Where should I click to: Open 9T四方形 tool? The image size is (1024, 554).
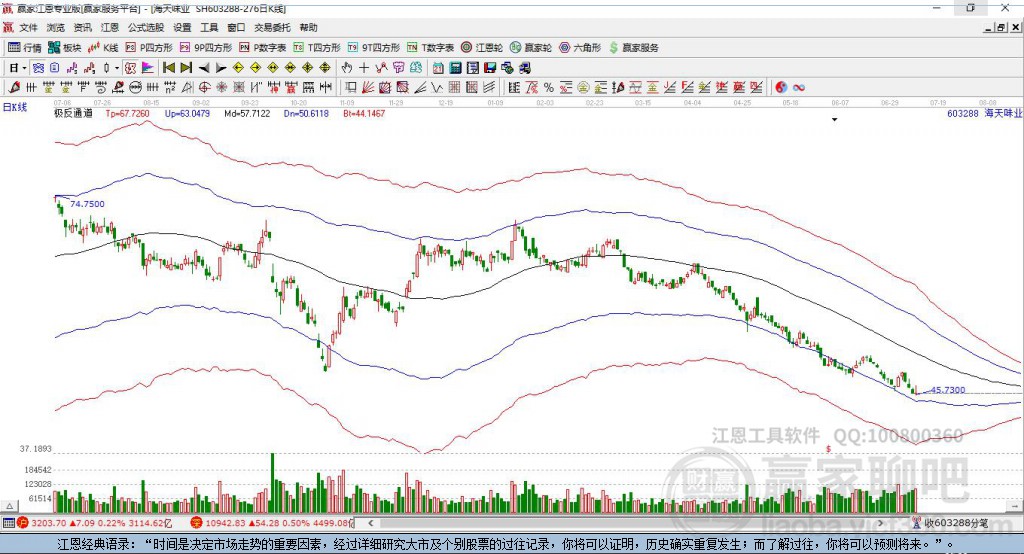[x=374, y=48]
